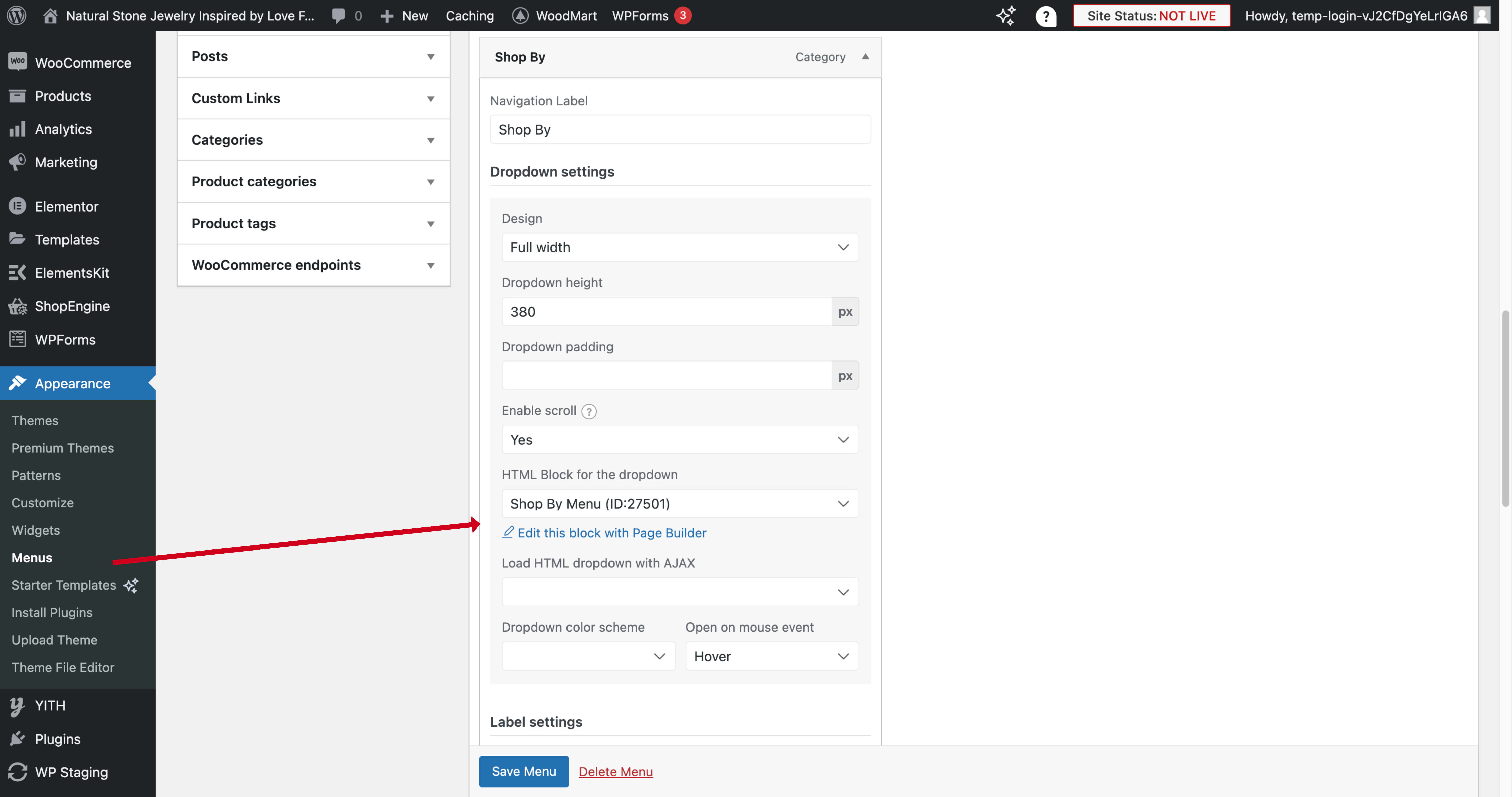Click the Products sidebar icon
Viewport: 1512px width, 797px height.
[18, 96]
